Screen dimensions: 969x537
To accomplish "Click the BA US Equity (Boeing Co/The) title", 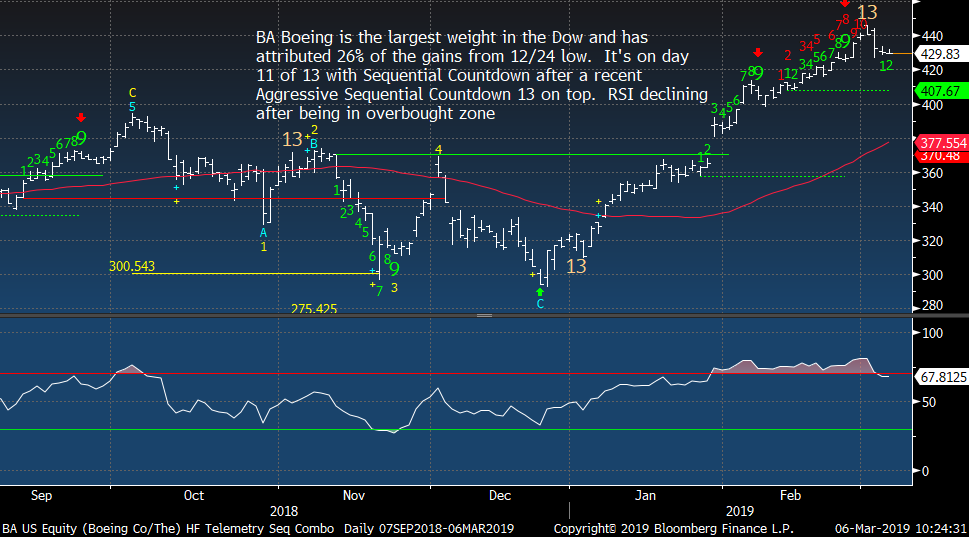I will pos(91,529).
